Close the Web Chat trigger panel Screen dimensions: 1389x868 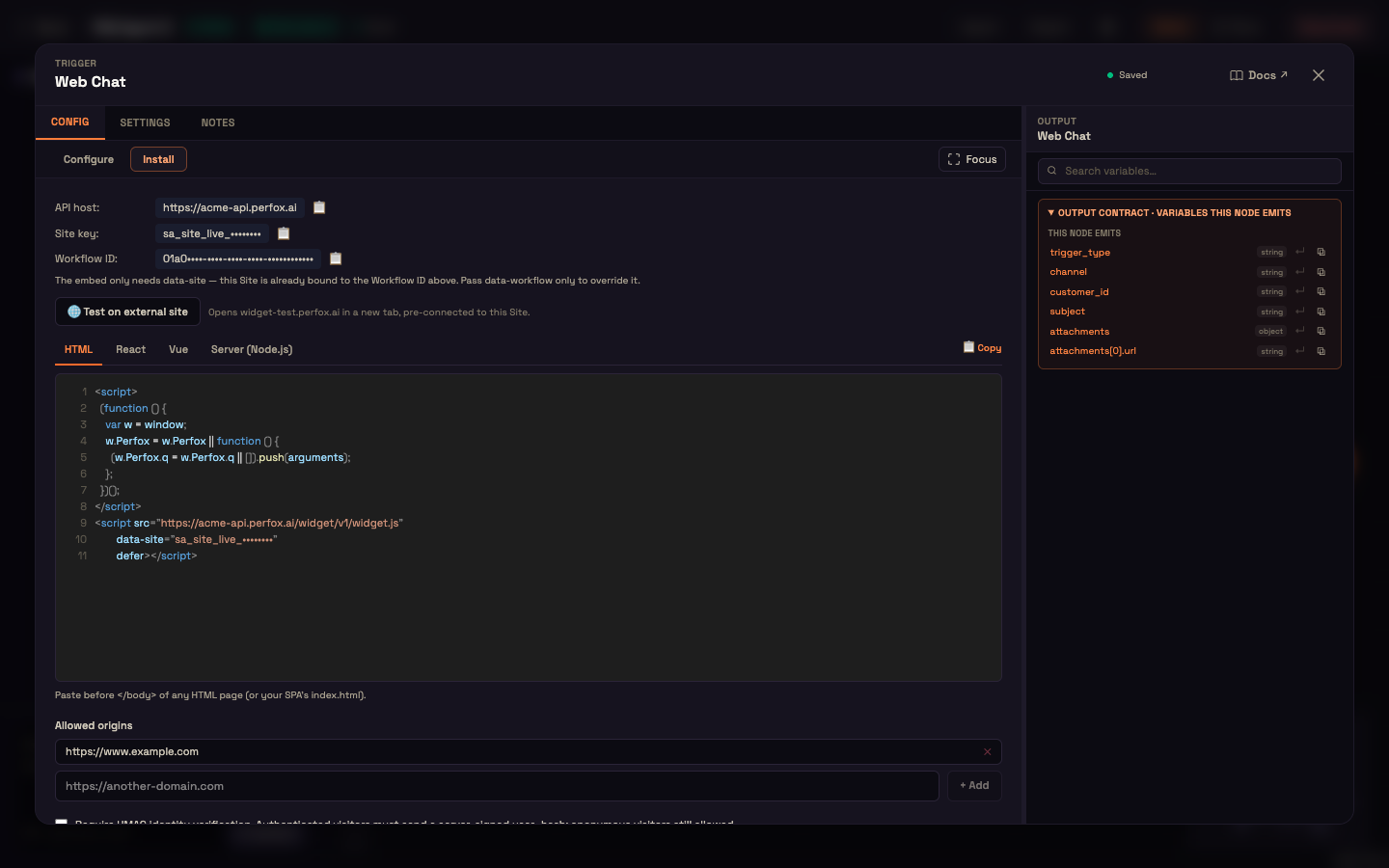point(1319,75)
